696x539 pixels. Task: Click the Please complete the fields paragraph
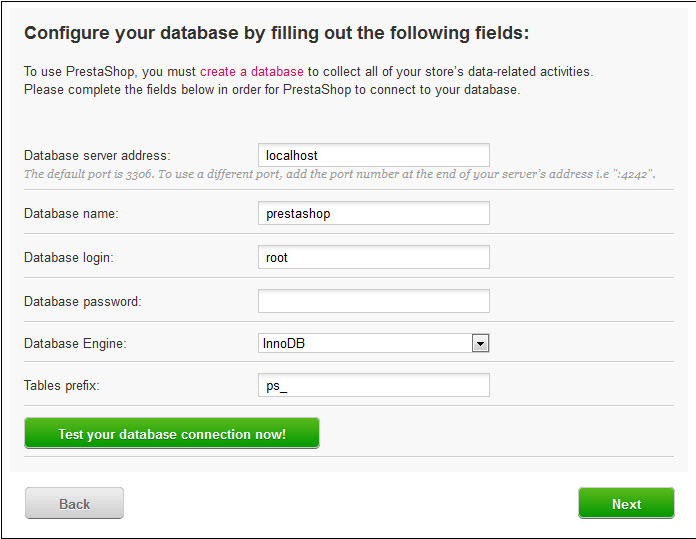(x=272, y=89)
